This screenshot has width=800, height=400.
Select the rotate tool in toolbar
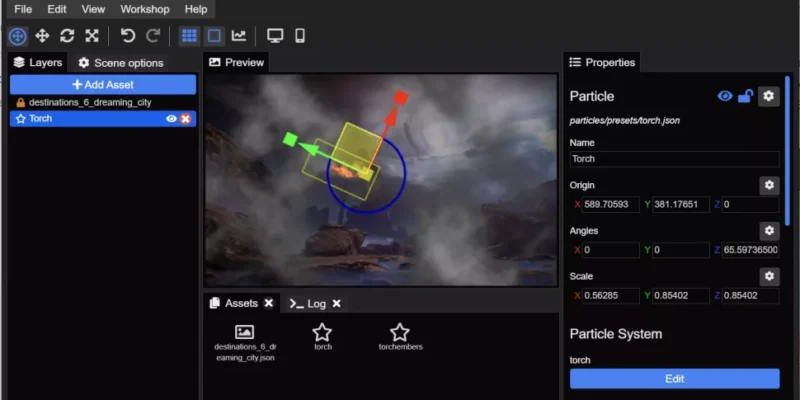pos(67,36)
